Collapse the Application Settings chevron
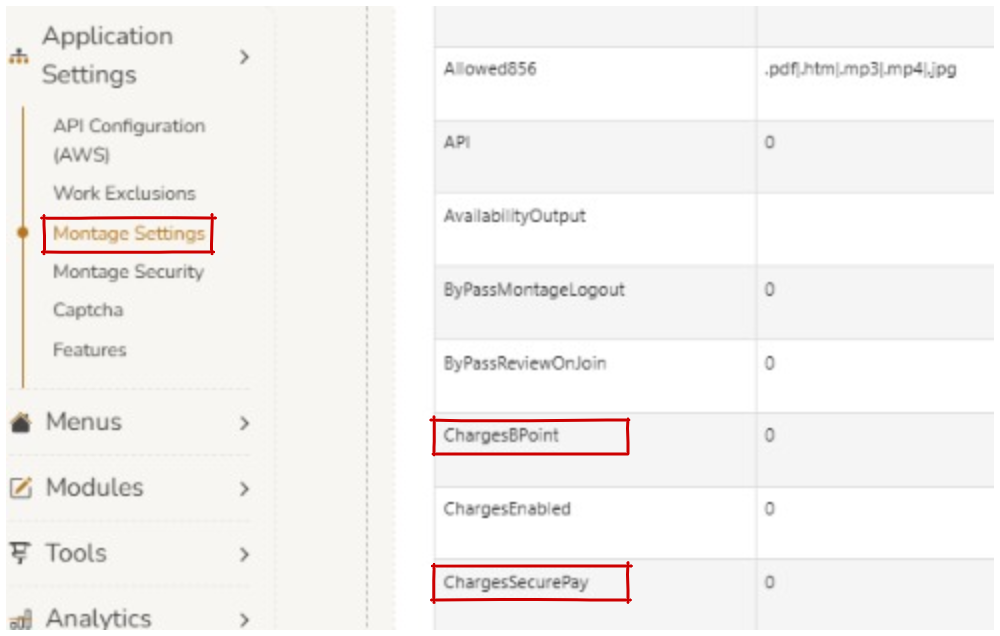 click(x=244, y=57)
